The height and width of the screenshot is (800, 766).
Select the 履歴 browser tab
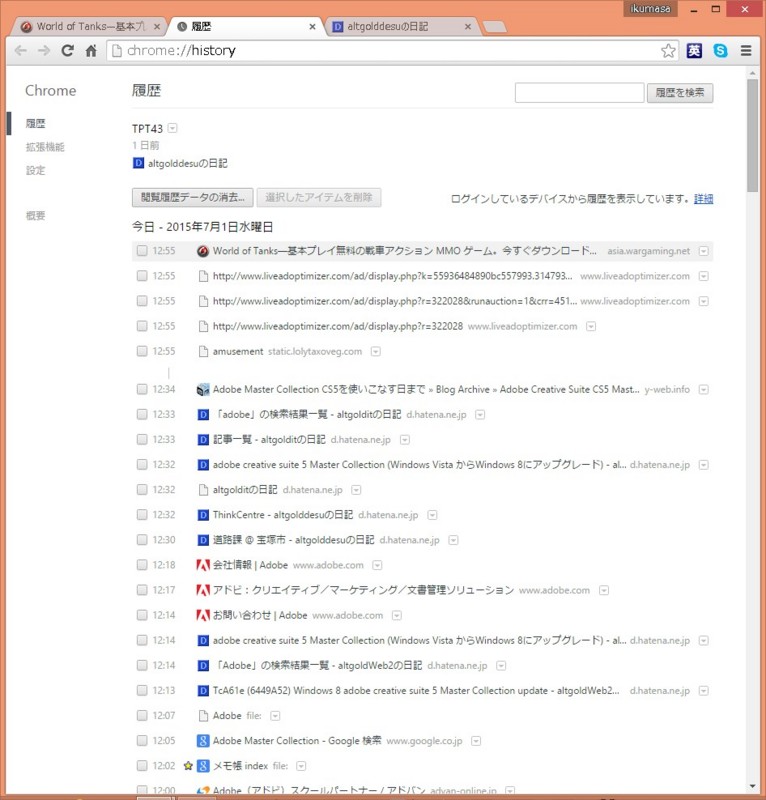coord(245,27)
